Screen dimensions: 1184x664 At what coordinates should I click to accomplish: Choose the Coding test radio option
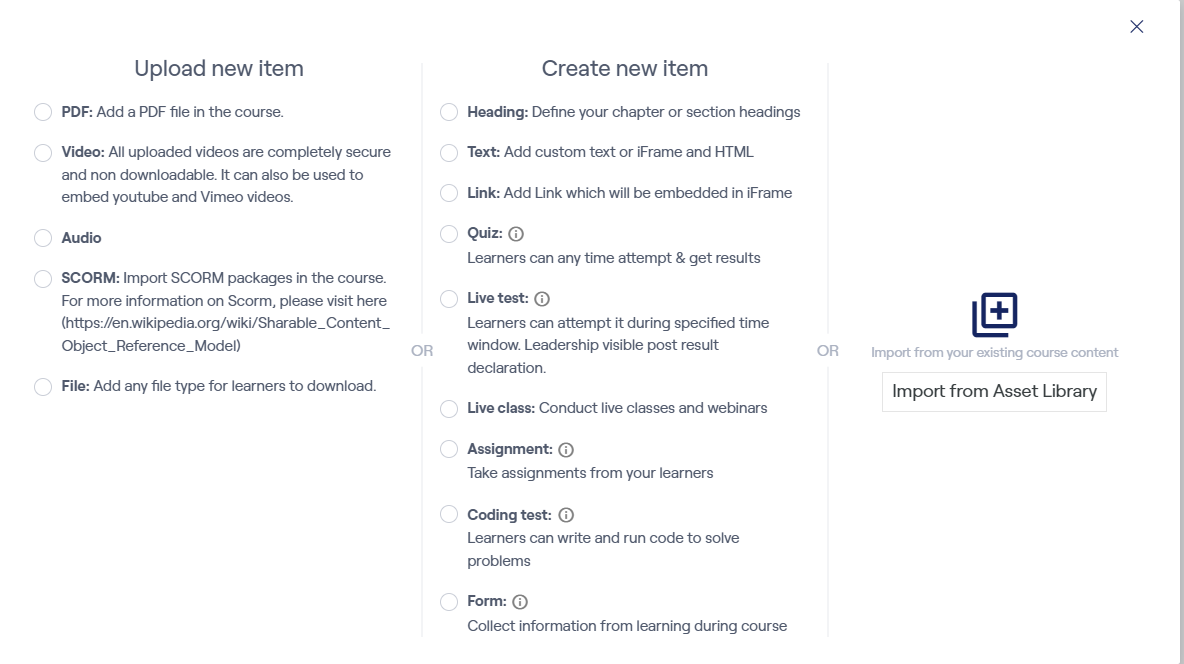coord(449,515)
